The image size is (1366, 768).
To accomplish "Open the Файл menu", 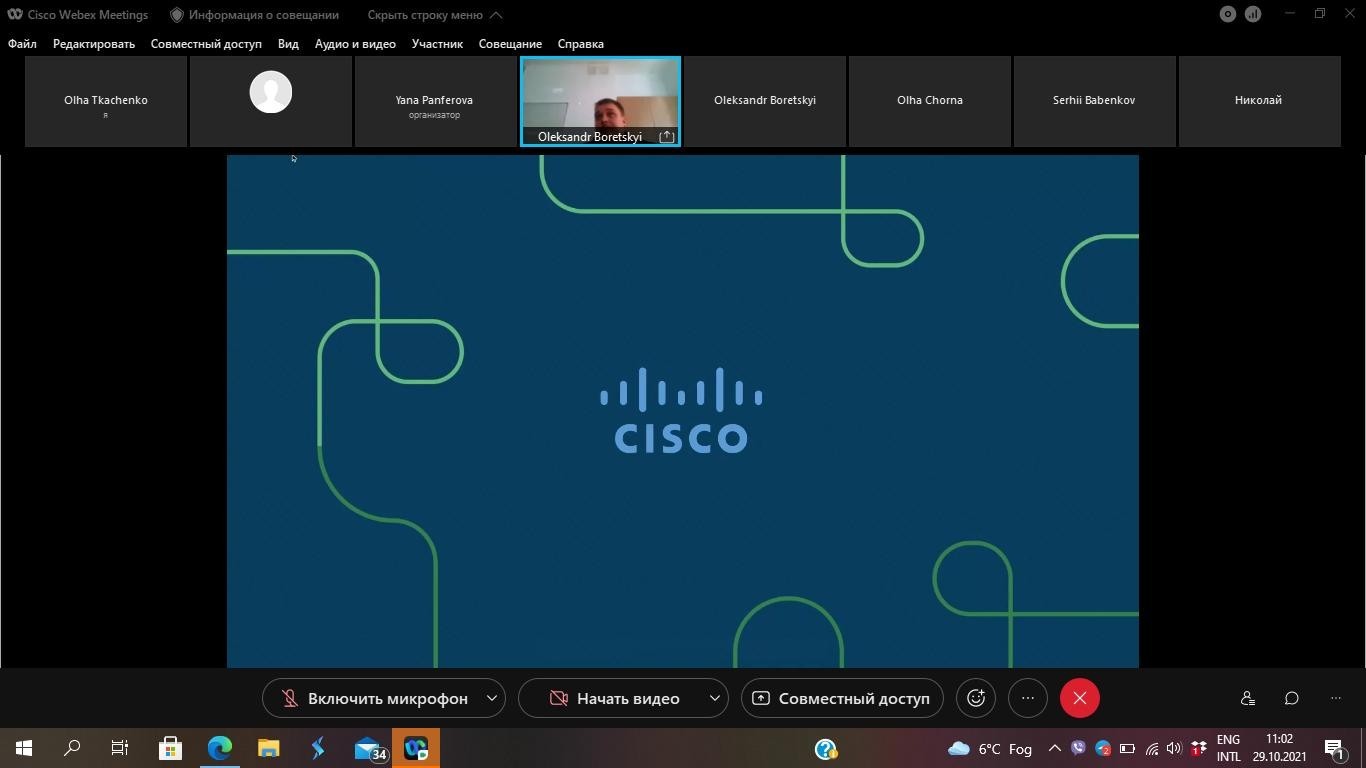I will coord(22,44).
